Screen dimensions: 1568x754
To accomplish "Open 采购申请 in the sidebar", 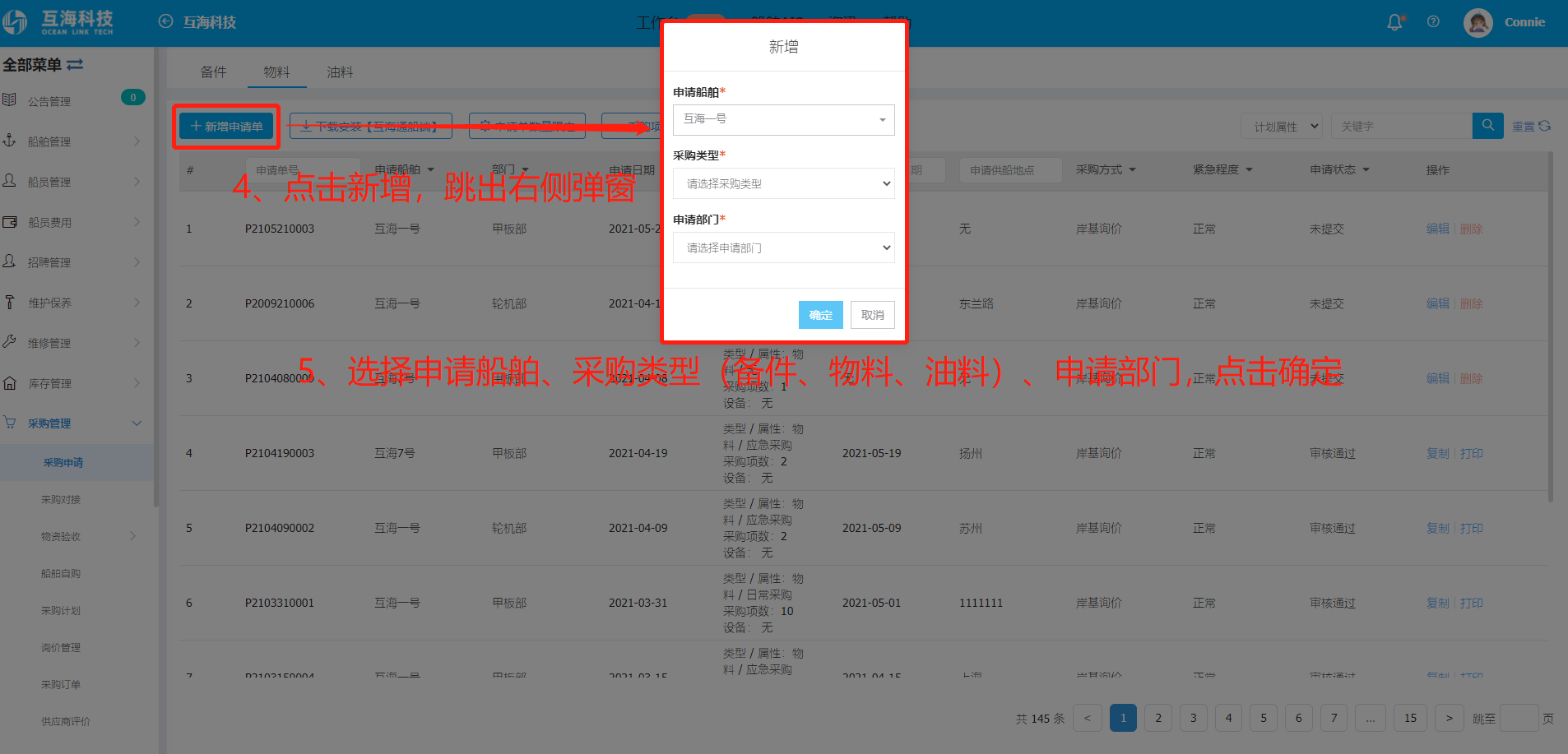I will tap(63, 462).
